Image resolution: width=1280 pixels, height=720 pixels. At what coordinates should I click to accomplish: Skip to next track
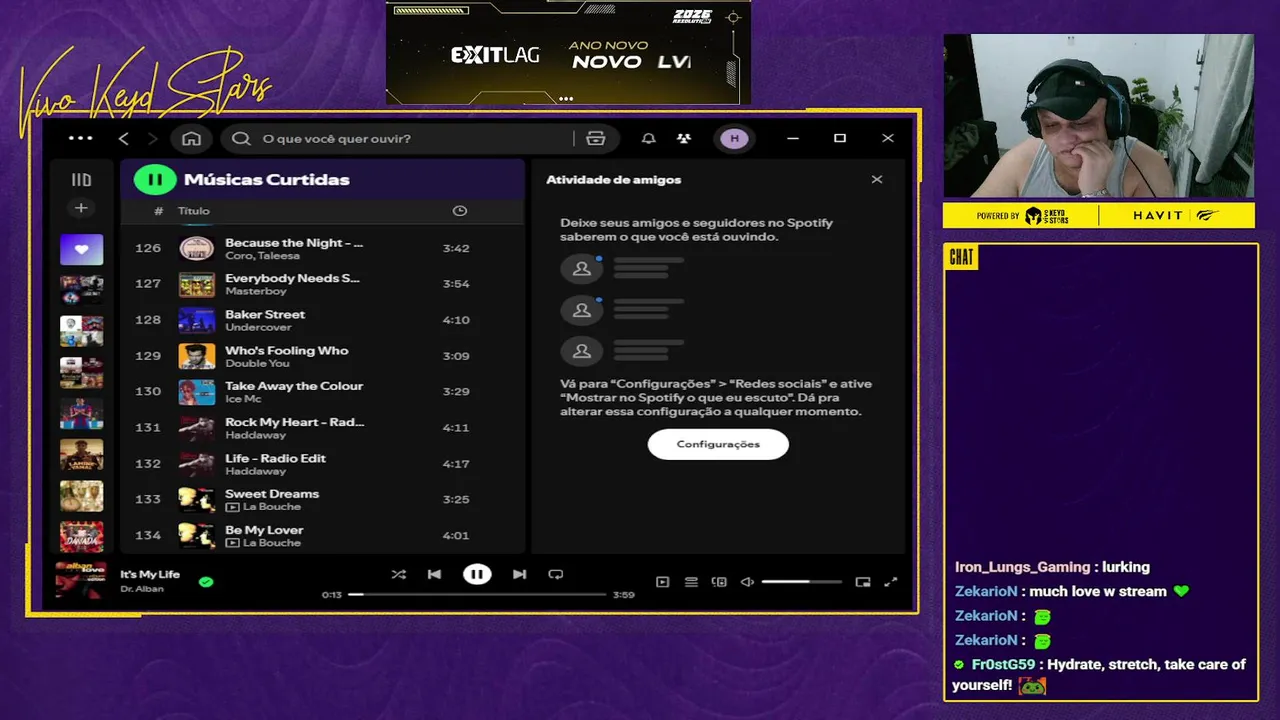pos(519,575)
